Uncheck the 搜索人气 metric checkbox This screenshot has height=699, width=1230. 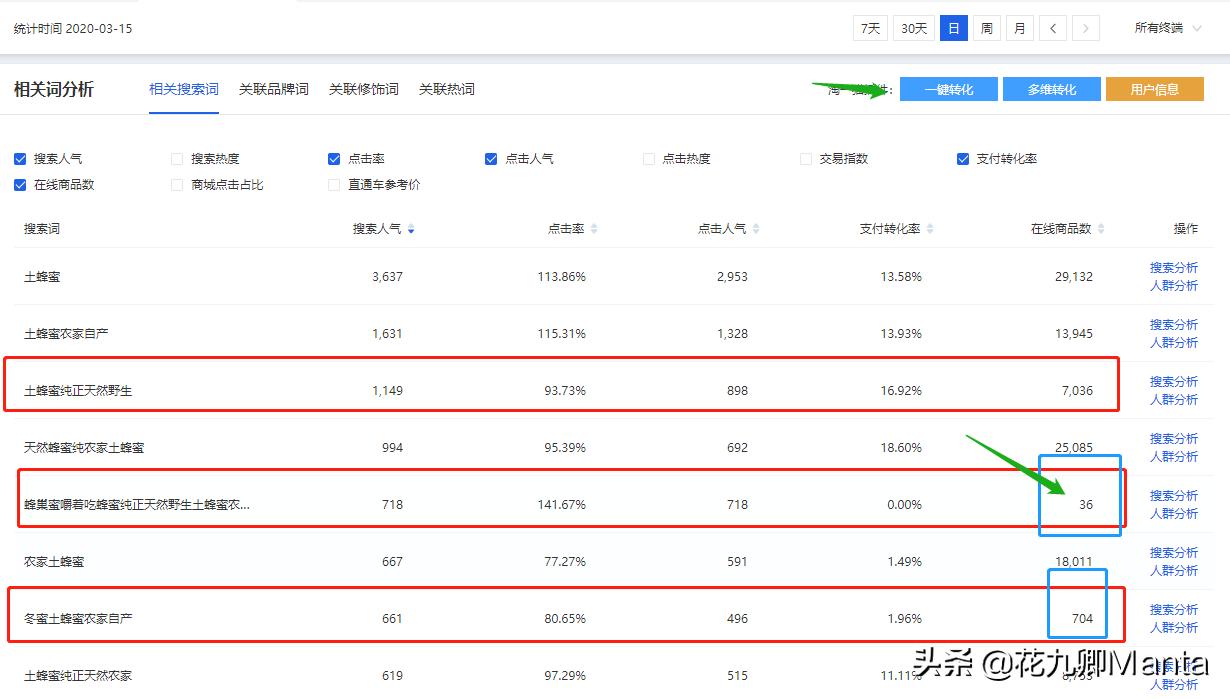point(20,158)
